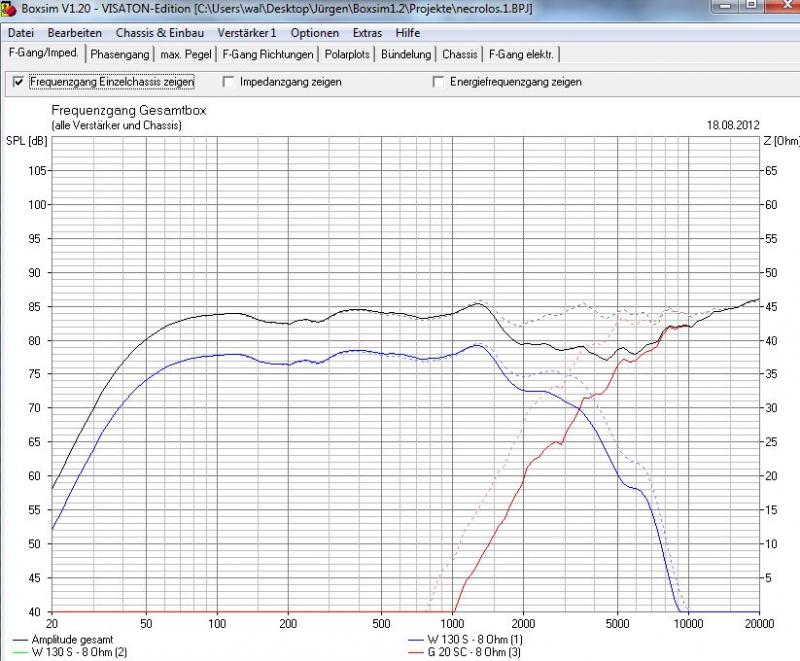Switch to the Phasengang tab
Image resolution: width=800 pixels, height=661 pixels.
coord(120,54)
